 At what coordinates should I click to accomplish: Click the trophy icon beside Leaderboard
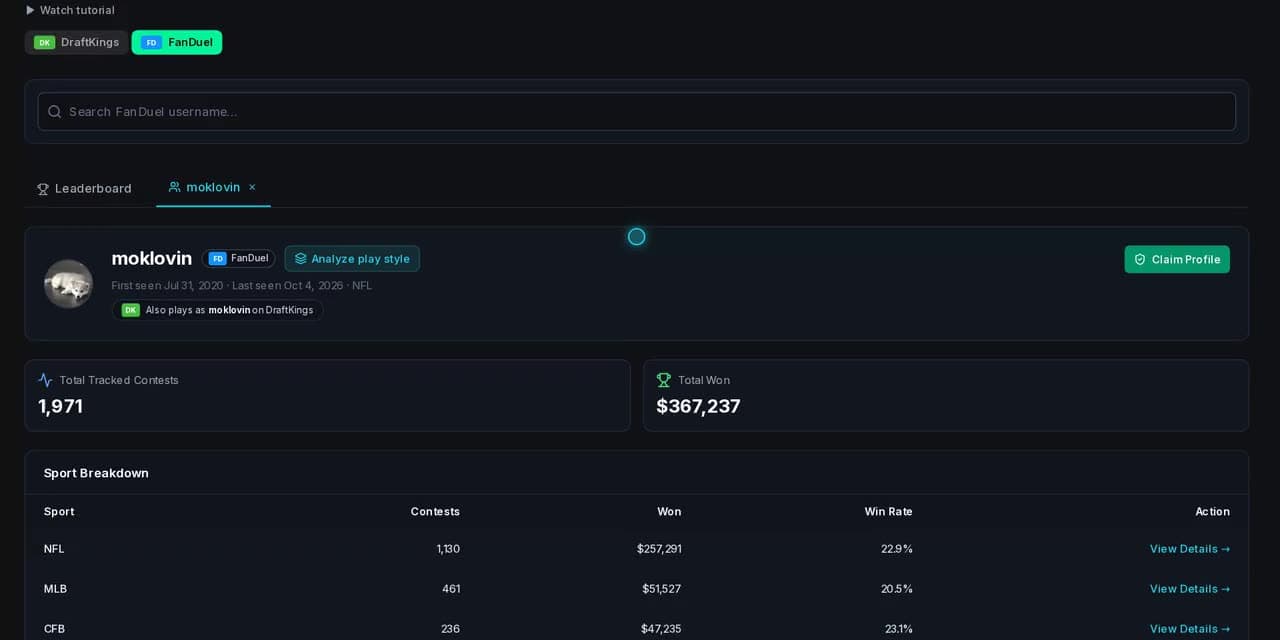(43, 189)
